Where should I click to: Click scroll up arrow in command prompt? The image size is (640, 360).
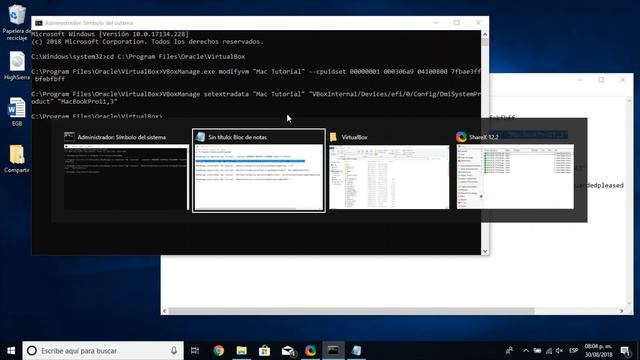pyautogui.click(x=485, y=34)
